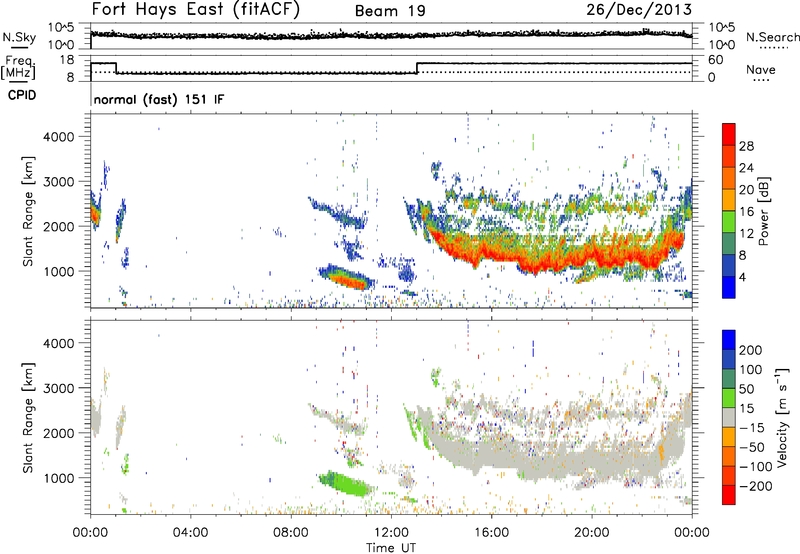Click the 'Power [dB]' colorbar label
The height and width of the screenshot is (554, 800).
point(763,211)
